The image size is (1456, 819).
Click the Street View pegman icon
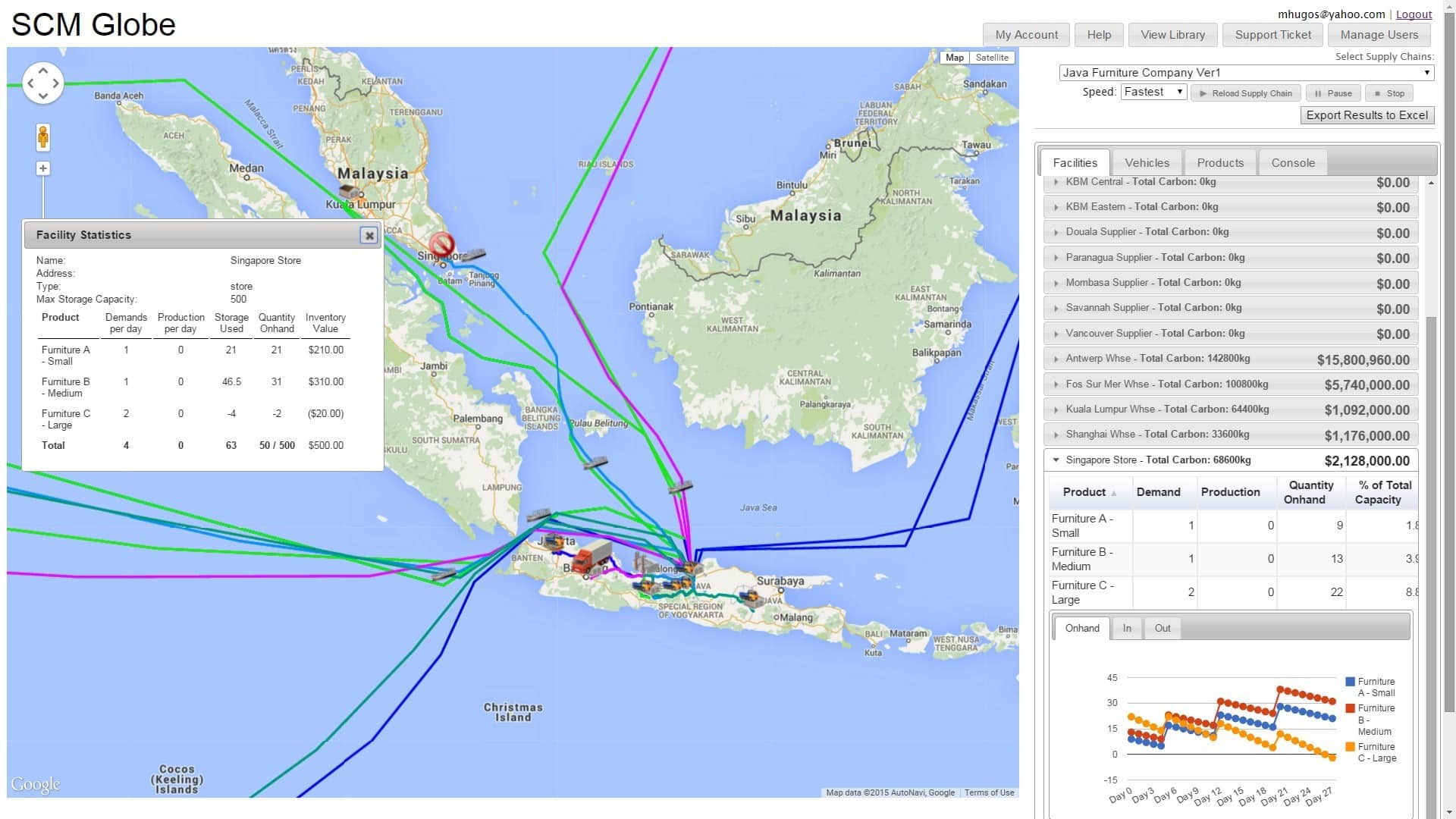pyautogui.click(x=43, y=137)
